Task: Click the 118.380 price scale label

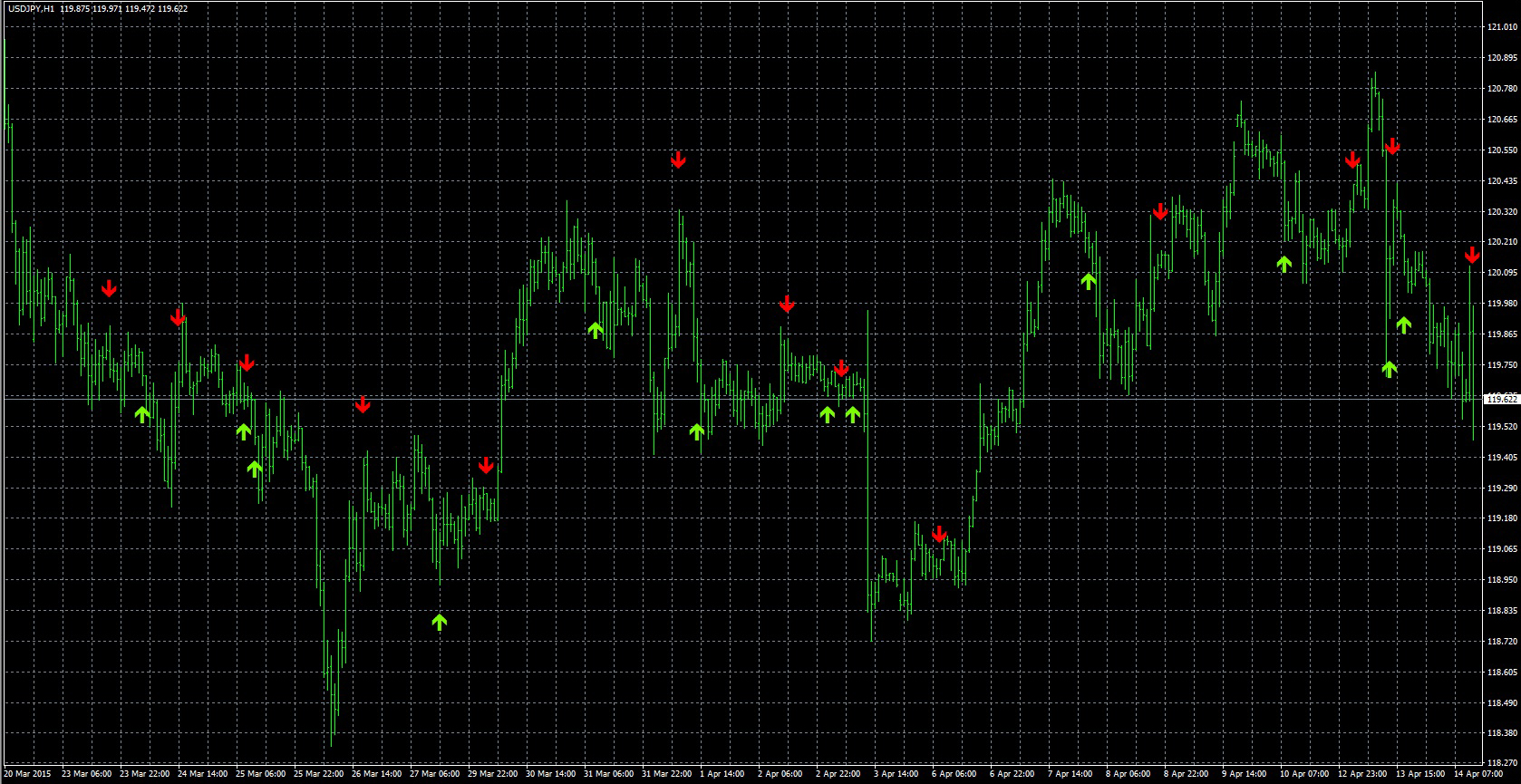Action: (1502, 733)
